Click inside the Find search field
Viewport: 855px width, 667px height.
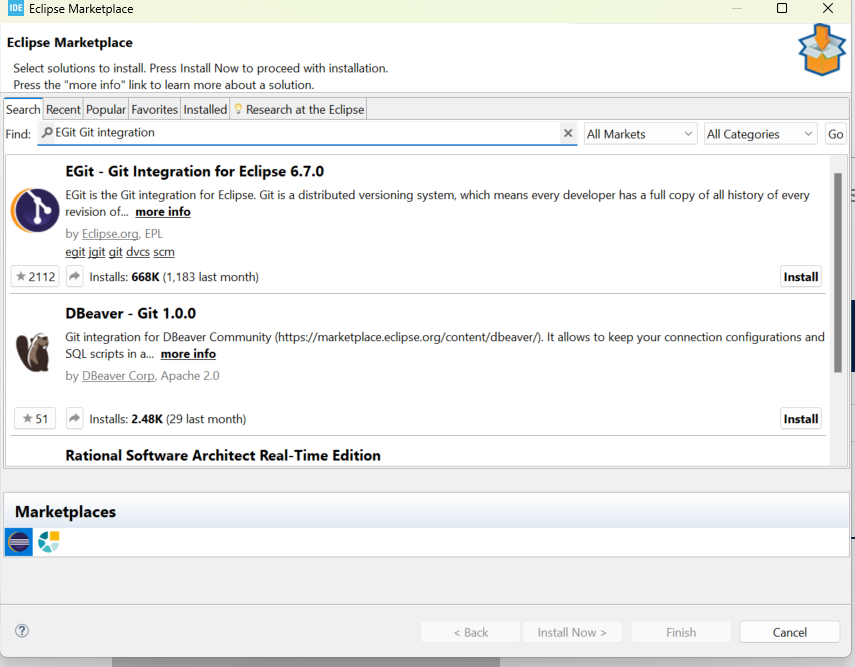300,133
